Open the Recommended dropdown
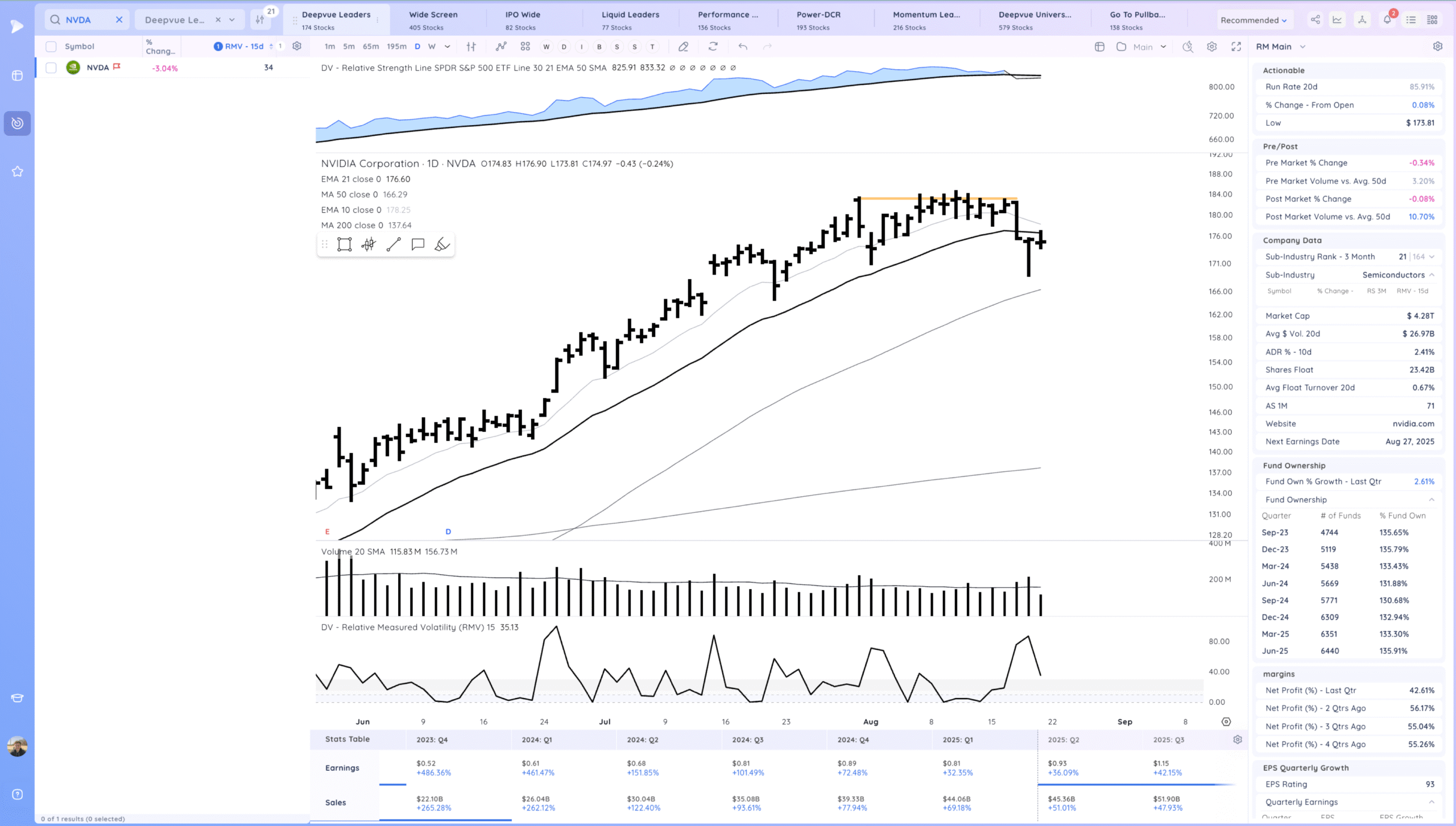 click(x=1253, y=20)
